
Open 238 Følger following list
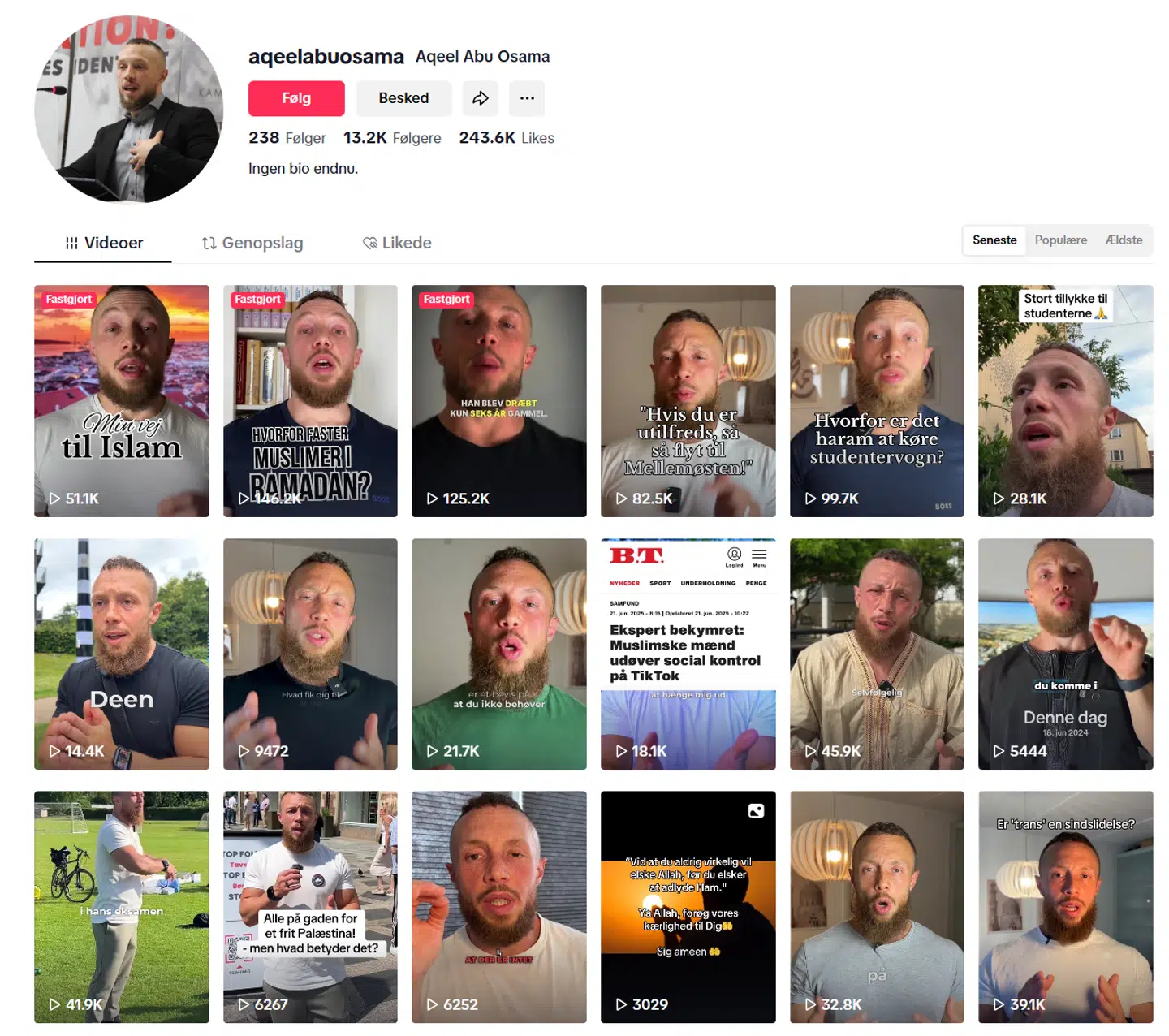point(287,138)
